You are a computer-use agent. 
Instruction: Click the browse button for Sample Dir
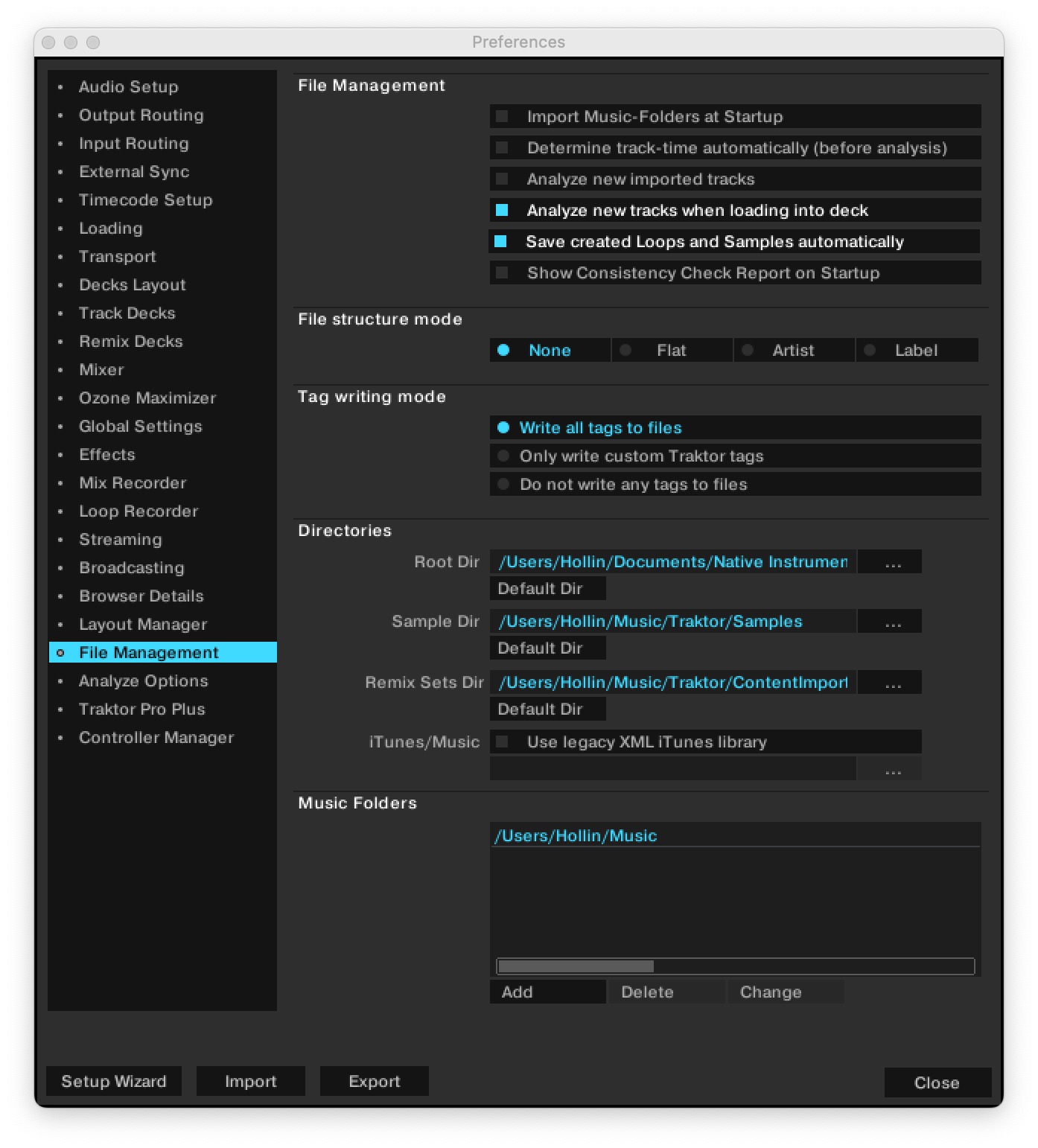(892, 622)
